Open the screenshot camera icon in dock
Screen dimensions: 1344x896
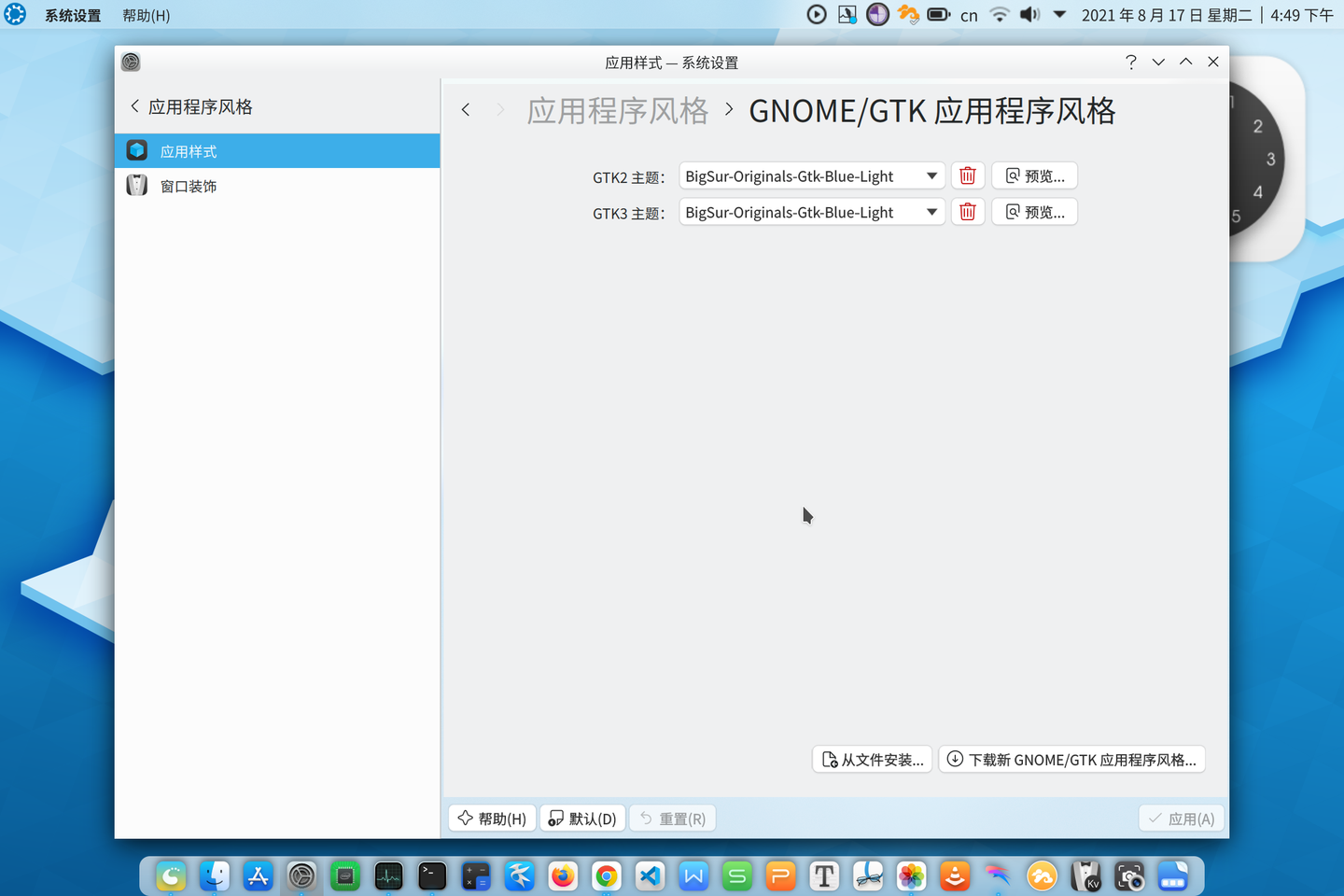click(x=1129, y=875)
